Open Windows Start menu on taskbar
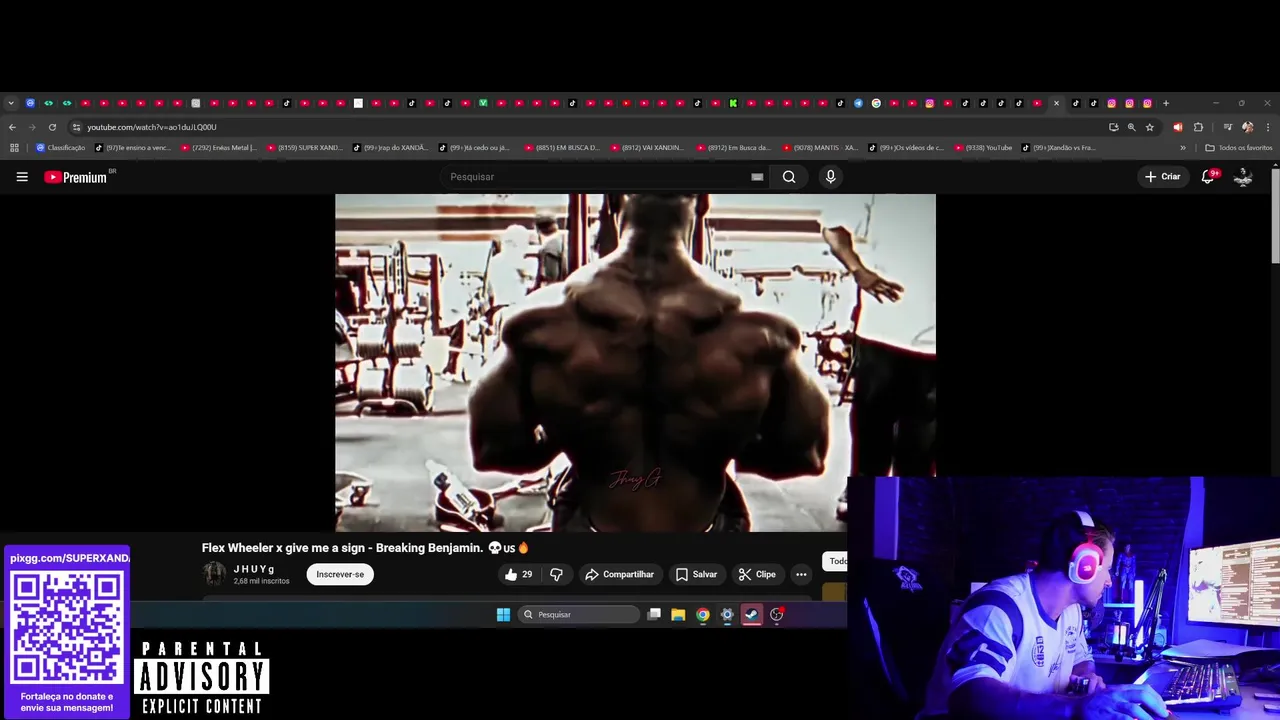Image resolution: width=1280 pixels, height=720 pixels. tap(503, 615)
